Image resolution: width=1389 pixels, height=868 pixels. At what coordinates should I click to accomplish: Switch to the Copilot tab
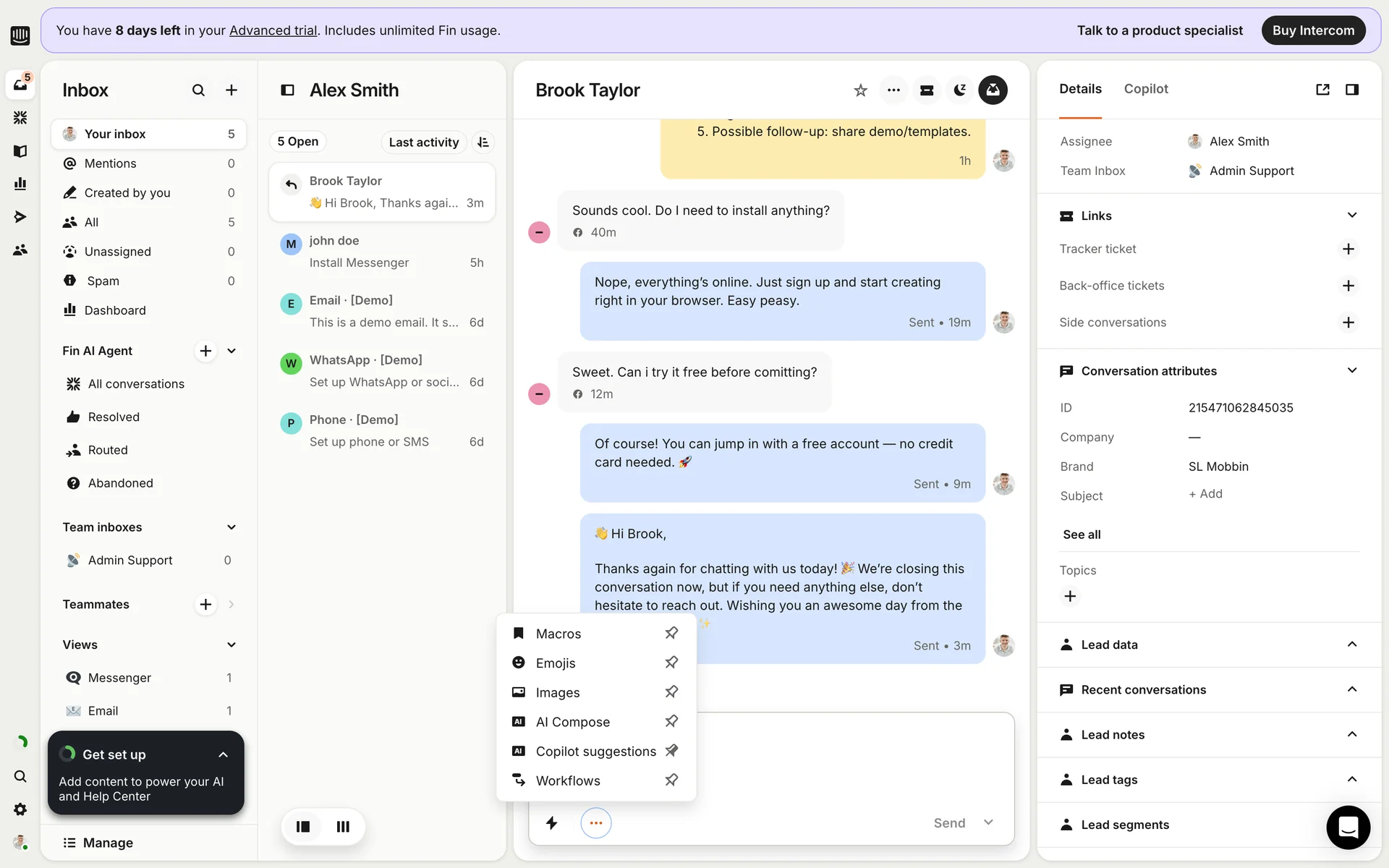1146,89
